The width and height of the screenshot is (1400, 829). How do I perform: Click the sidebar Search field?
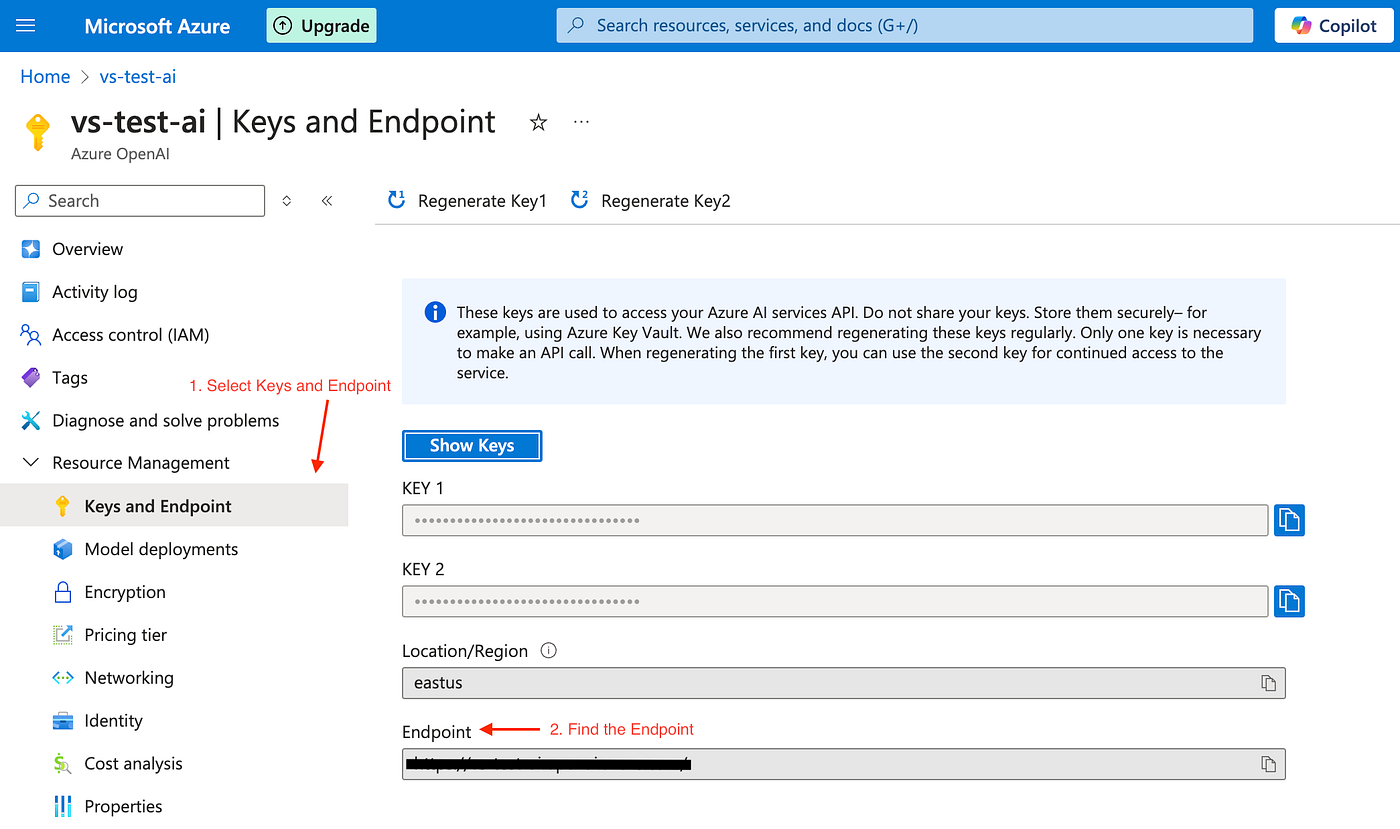140,201
